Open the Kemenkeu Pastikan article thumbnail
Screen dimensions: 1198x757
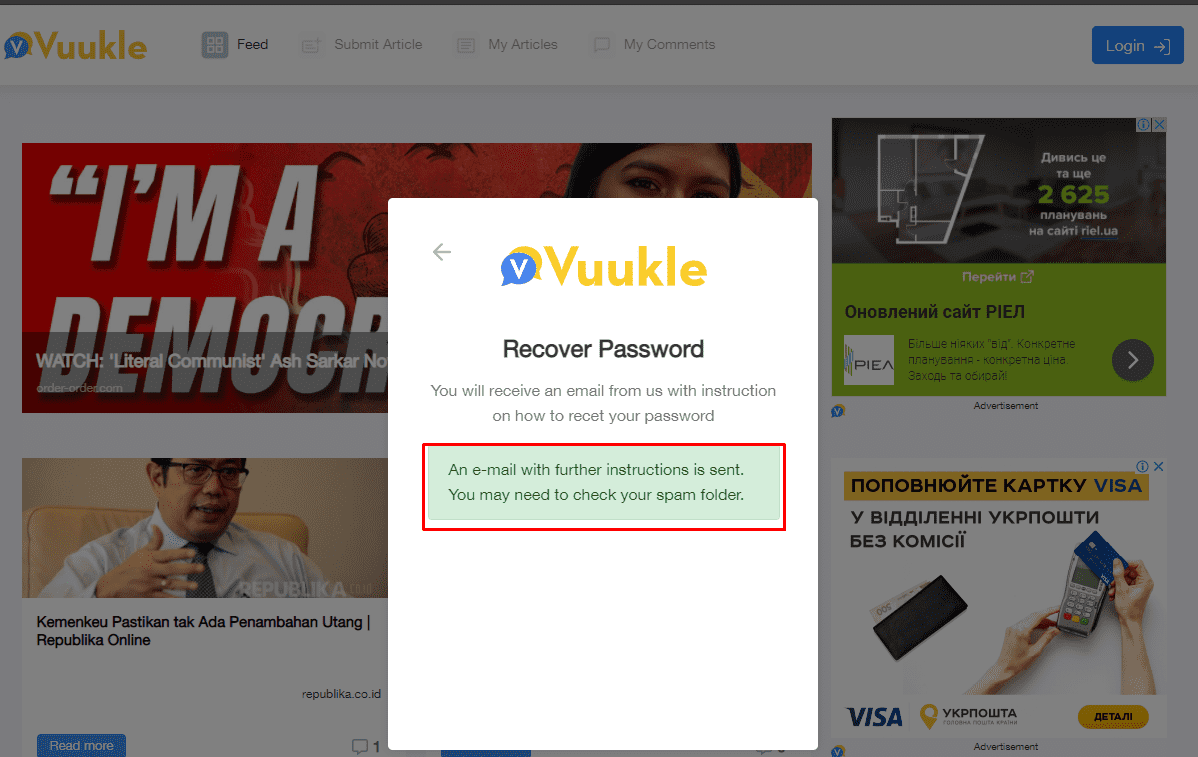point(205,528)
